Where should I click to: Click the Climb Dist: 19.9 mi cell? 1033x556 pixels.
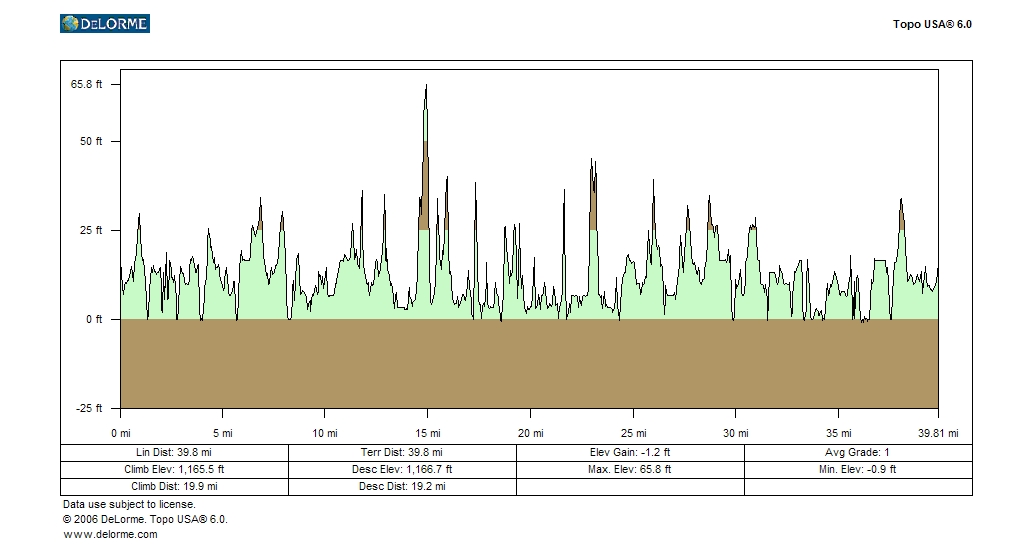tap(174, 486)
